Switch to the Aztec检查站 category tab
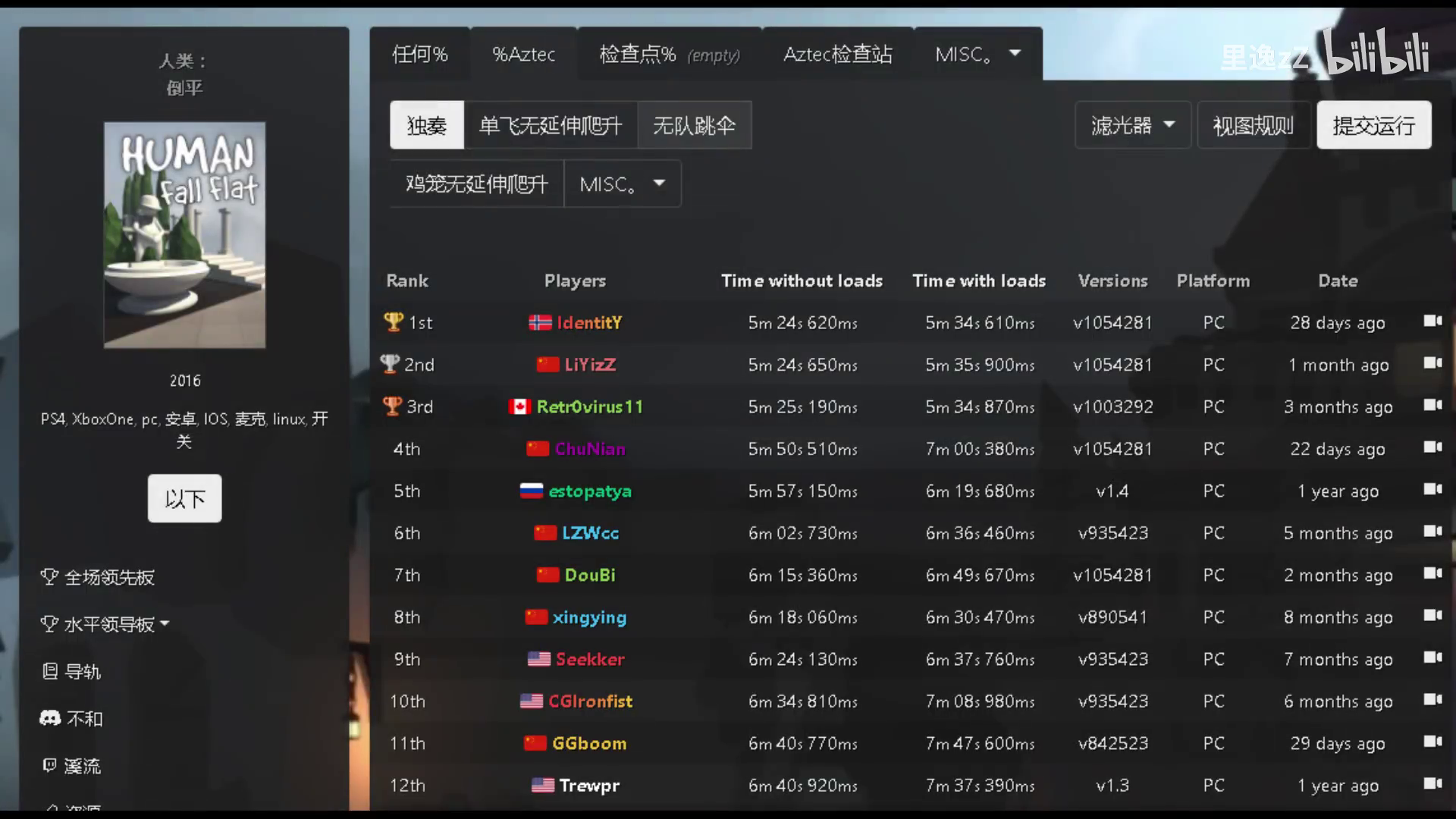 pos(838,54)
